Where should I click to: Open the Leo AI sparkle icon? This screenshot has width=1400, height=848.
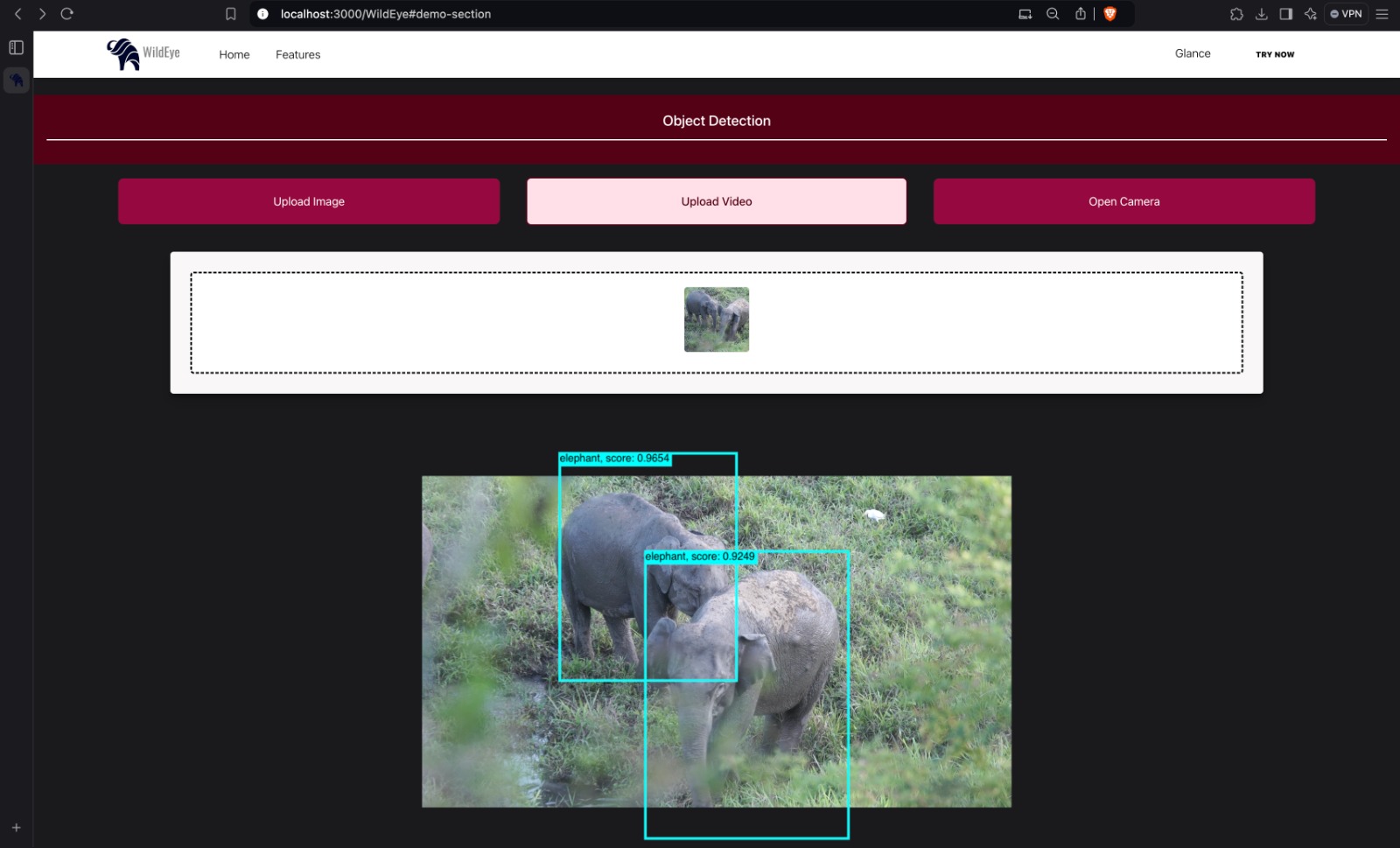coord(1310,14)
